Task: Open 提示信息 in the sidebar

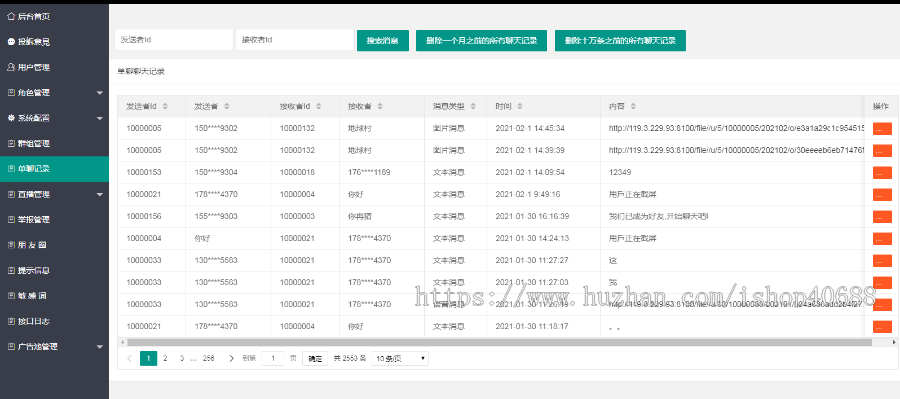Action: point(54,270)
